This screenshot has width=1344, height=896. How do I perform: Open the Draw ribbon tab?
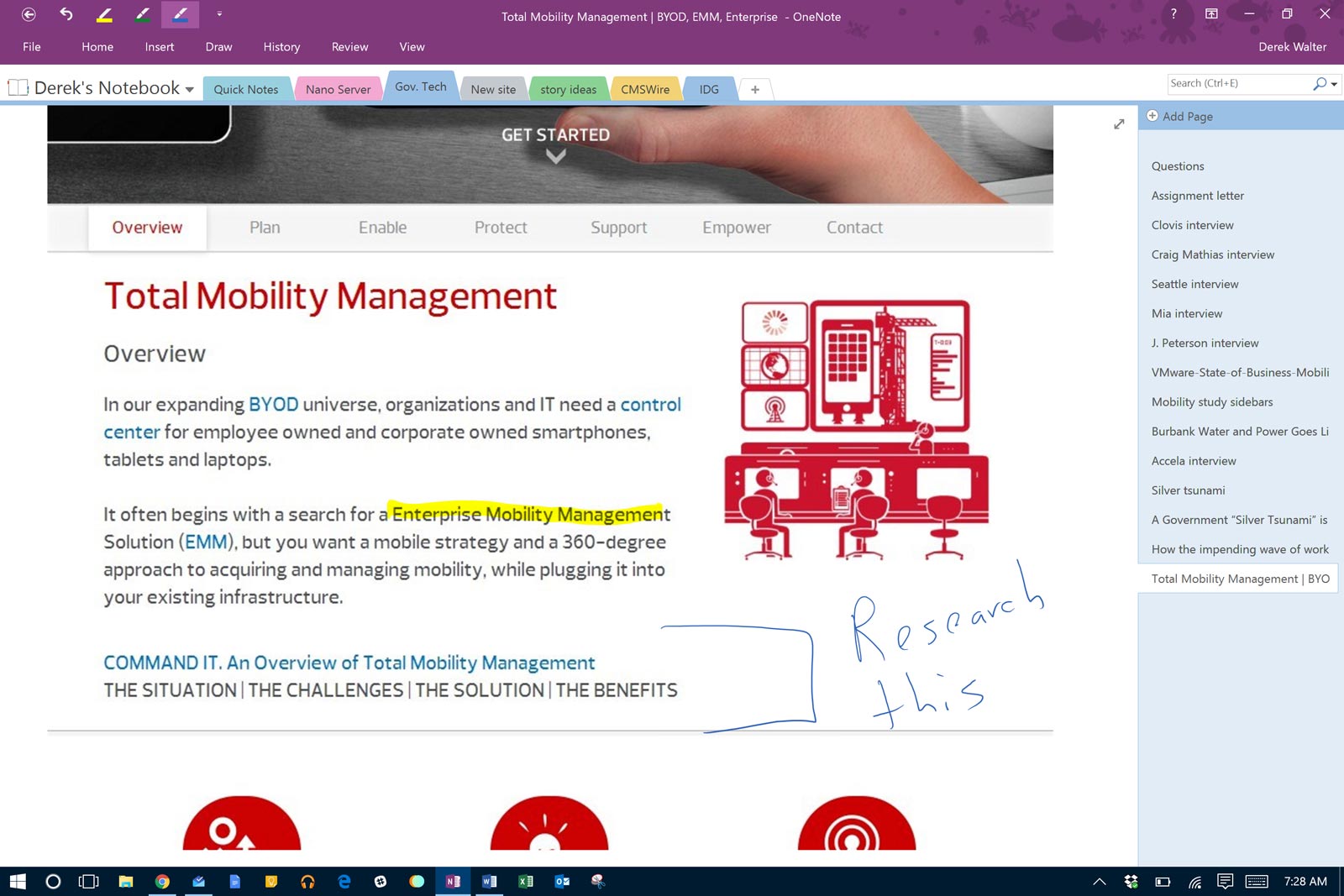218,47
